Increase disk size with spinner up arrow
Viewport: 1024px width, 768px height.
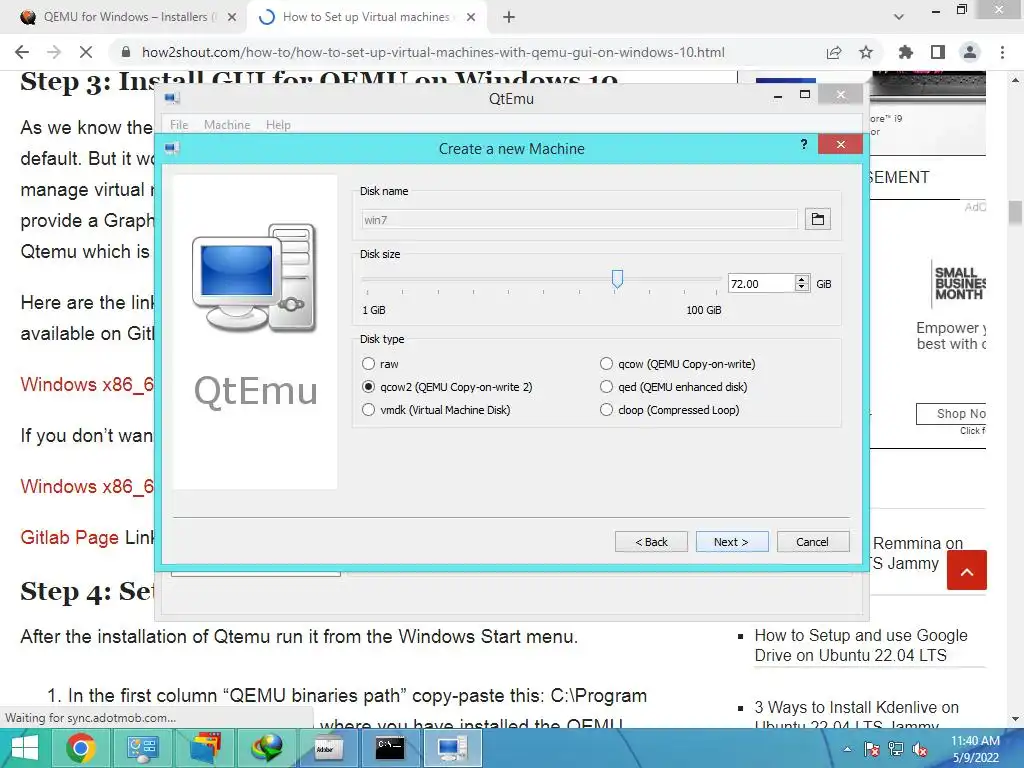(x=802, y=279)
